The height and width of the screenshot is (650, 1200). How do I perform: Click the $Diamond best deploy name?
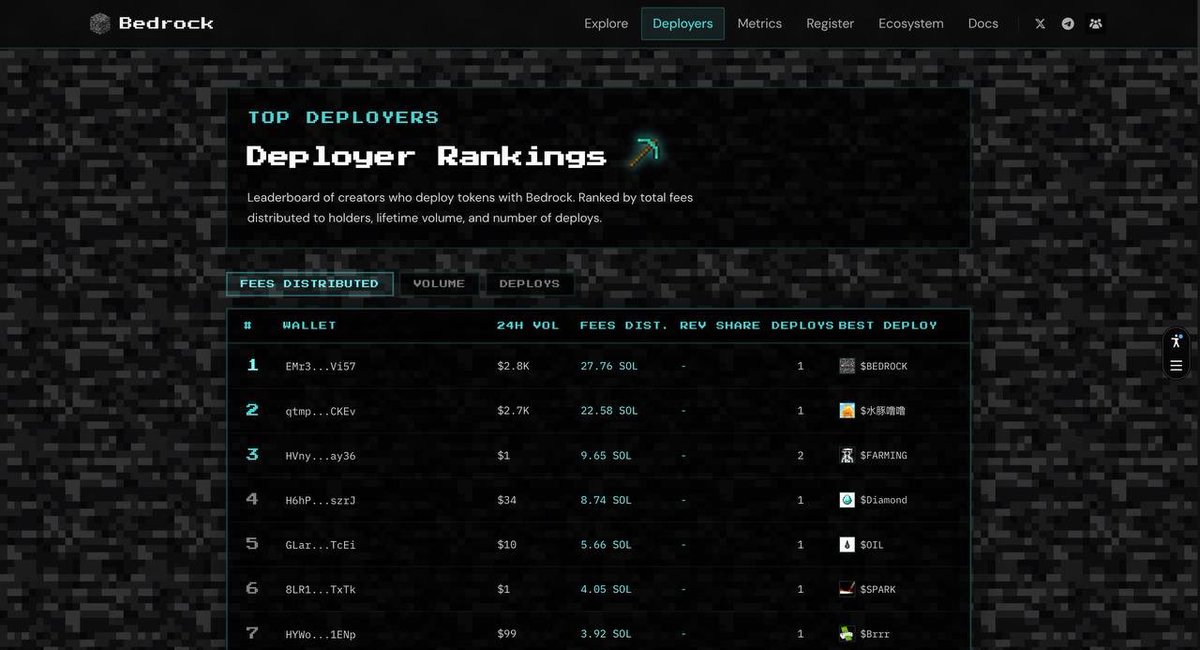884,500
